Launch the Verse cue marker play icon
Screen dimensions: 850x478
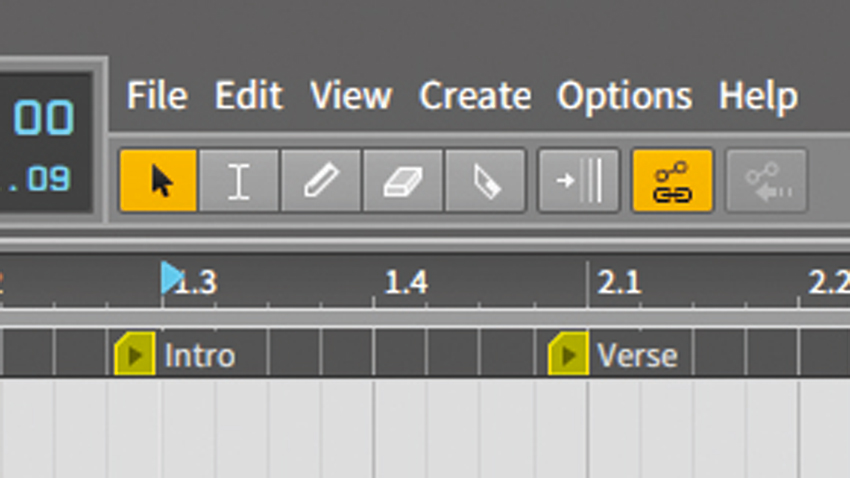point(568,354)
